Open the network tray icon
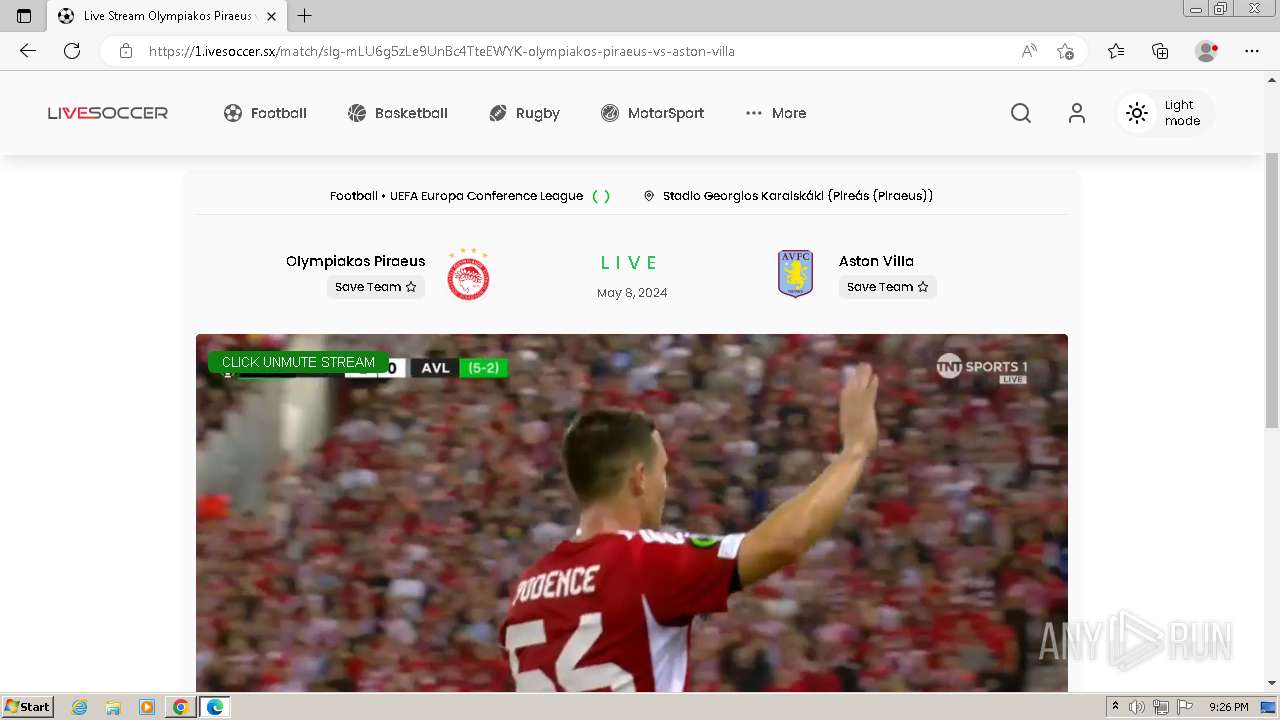Image resolution: width=1280 pixels, height=720 pixels. click(1161, 707)
